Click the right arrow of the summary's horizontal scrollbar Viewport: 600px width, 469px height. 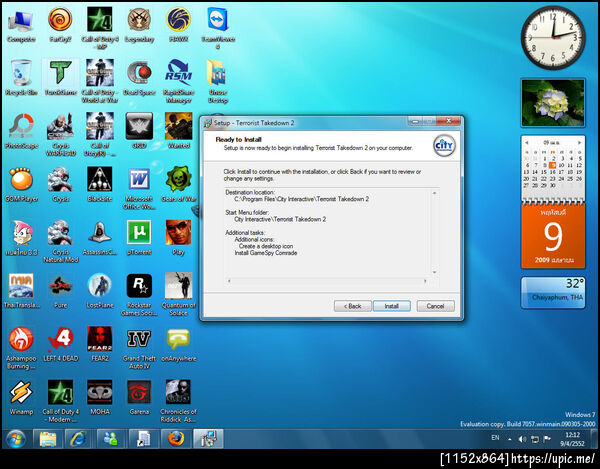tap(425, 281)
